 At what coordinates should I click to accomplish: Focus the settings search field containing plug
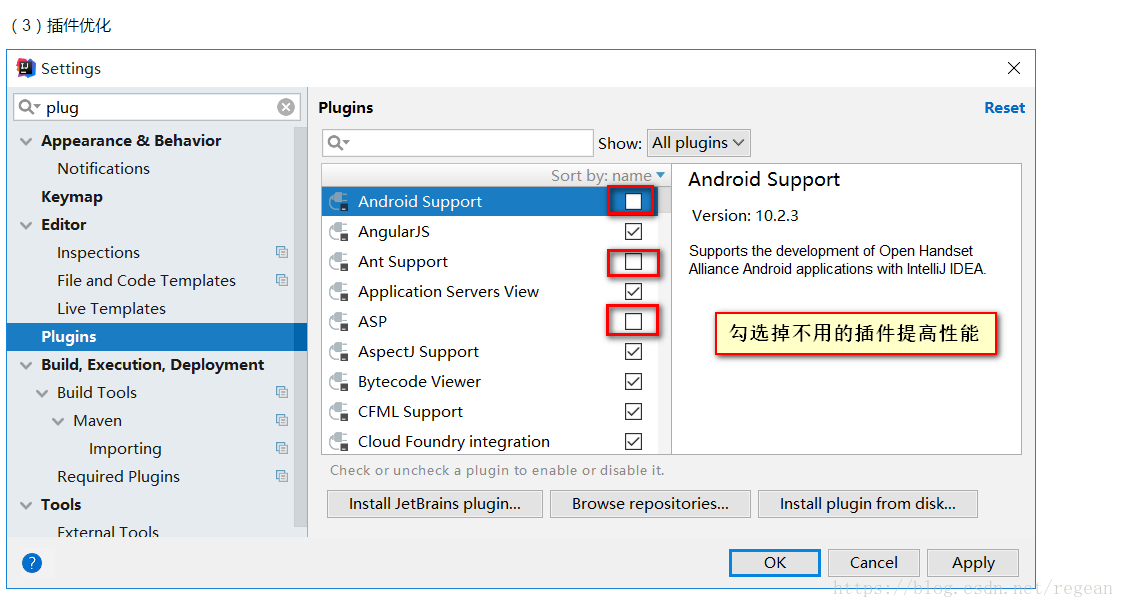[157, 108]
